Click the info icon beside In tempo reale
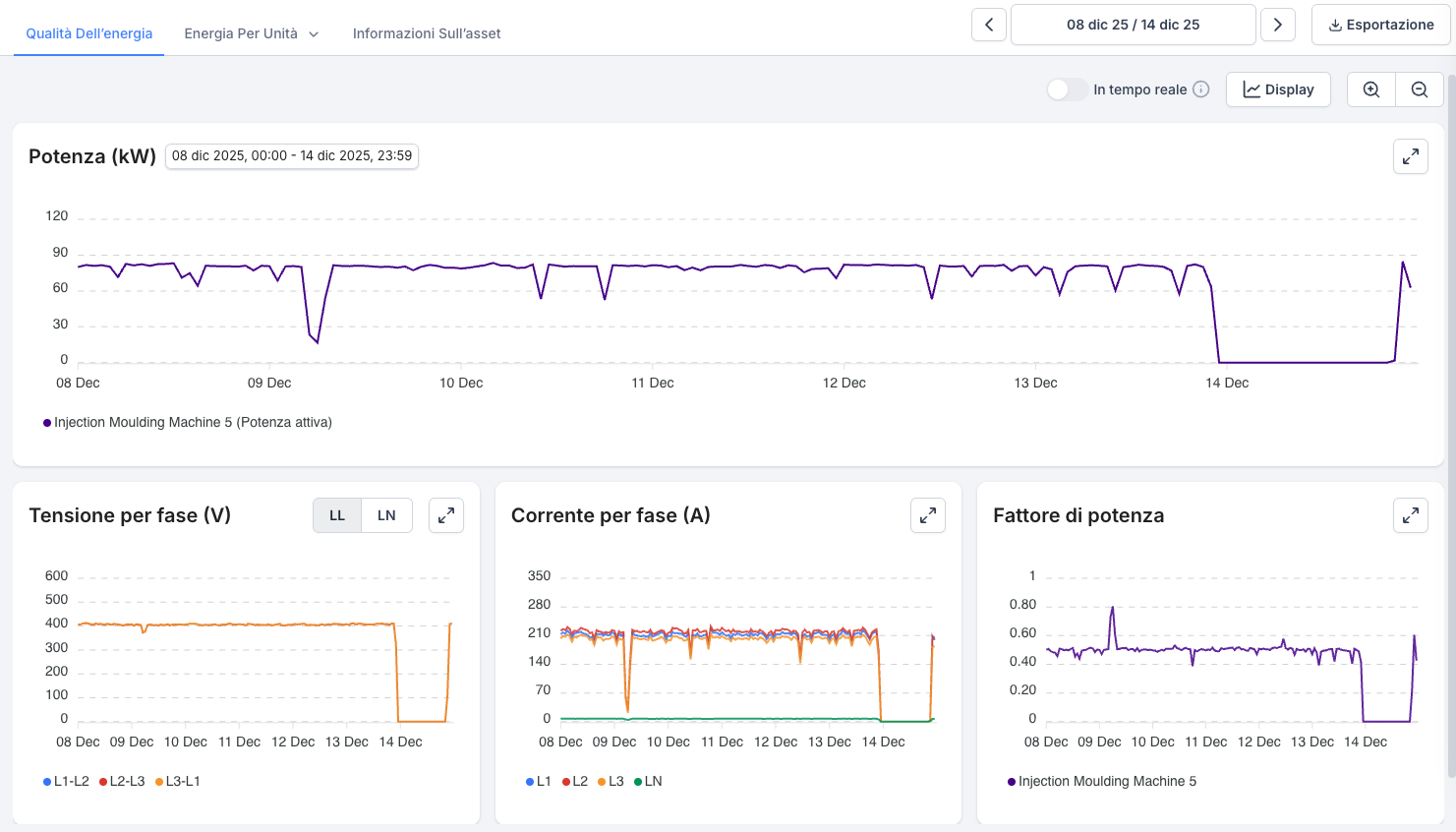The width and height of the screenshot is (1456, 832). point(1200,89)
